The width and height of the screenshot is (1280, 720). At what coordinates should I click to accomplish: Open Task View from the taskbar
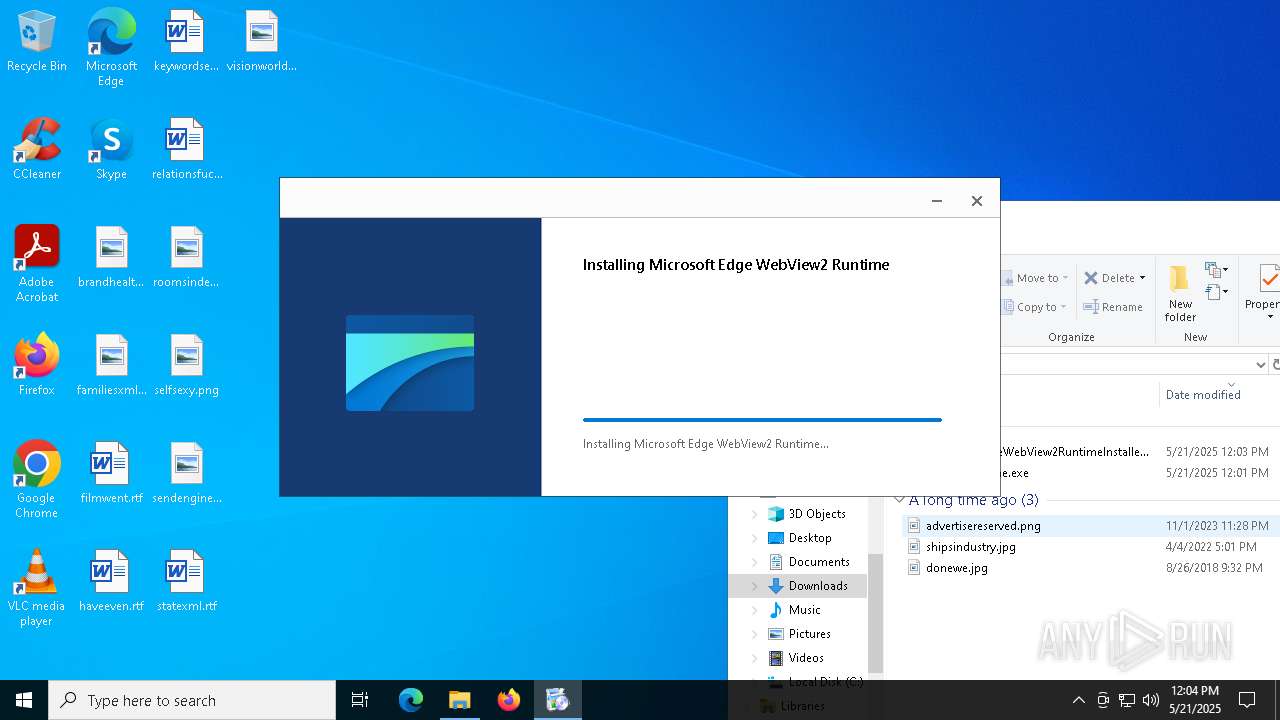click(x=360, y=700)
